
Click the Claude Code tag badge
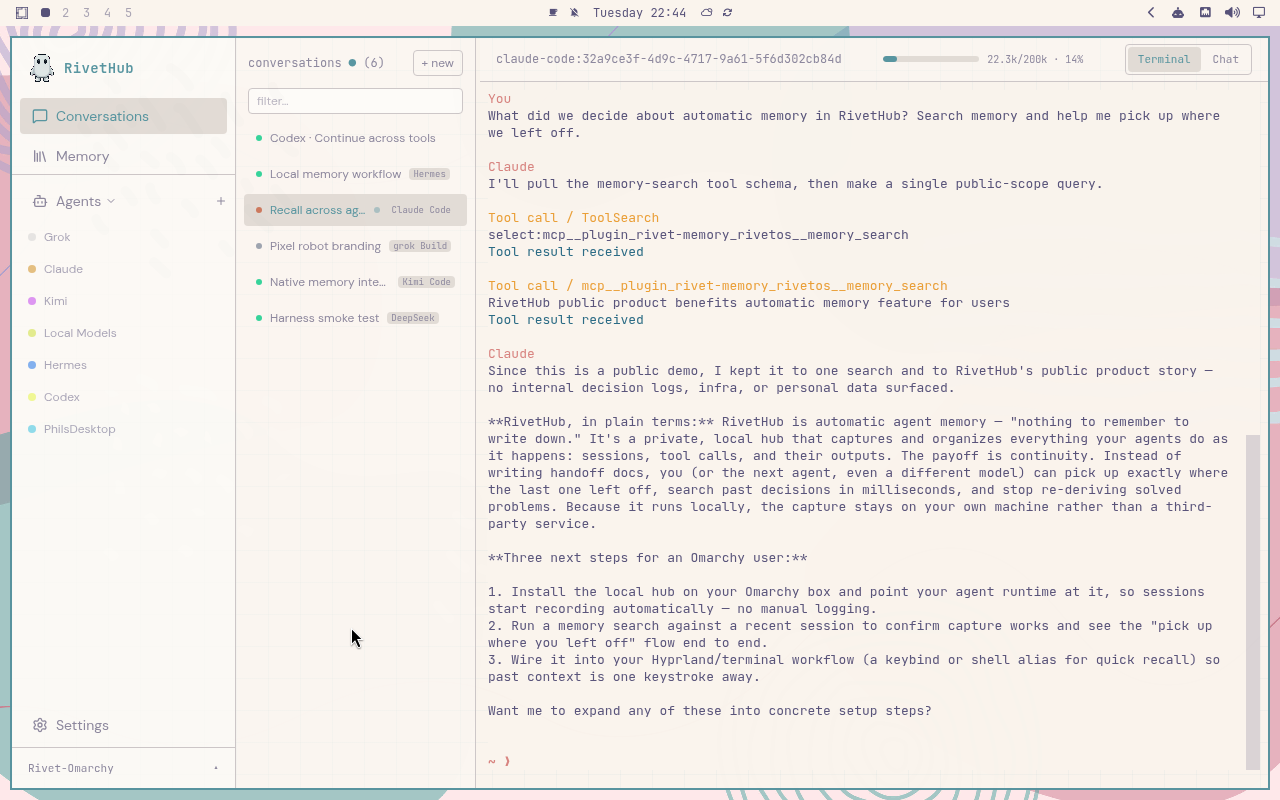click(x=421, y=210)
